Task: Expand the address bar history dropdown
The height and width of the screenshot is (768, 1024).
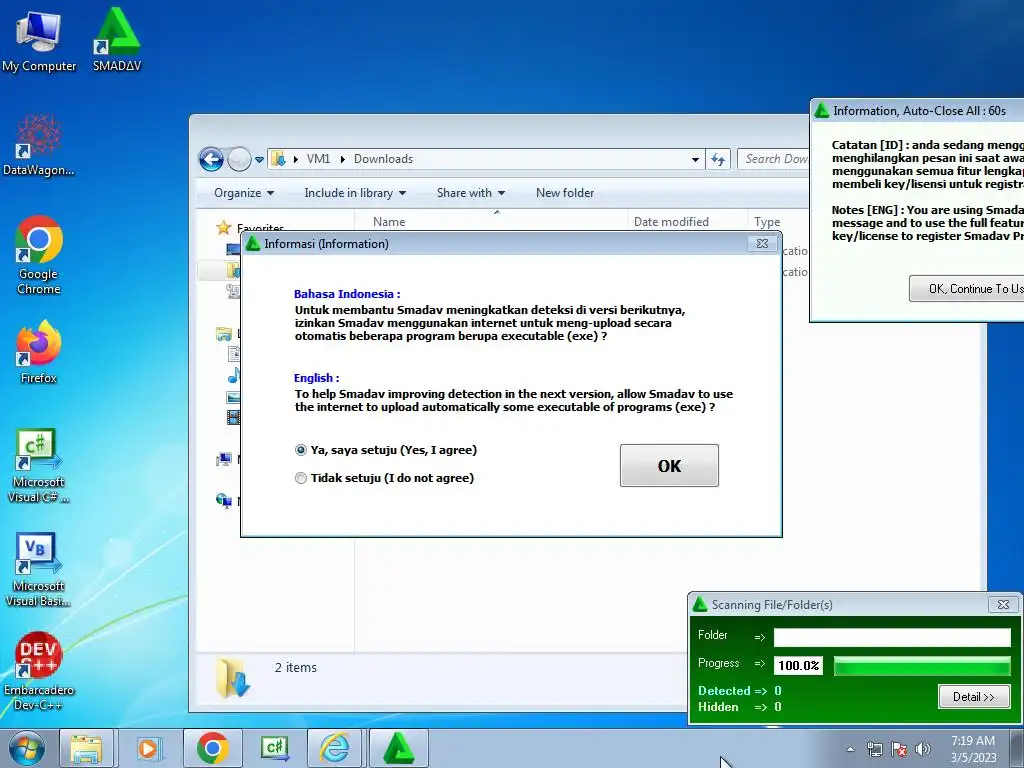Action: click(x=696, y=159)
